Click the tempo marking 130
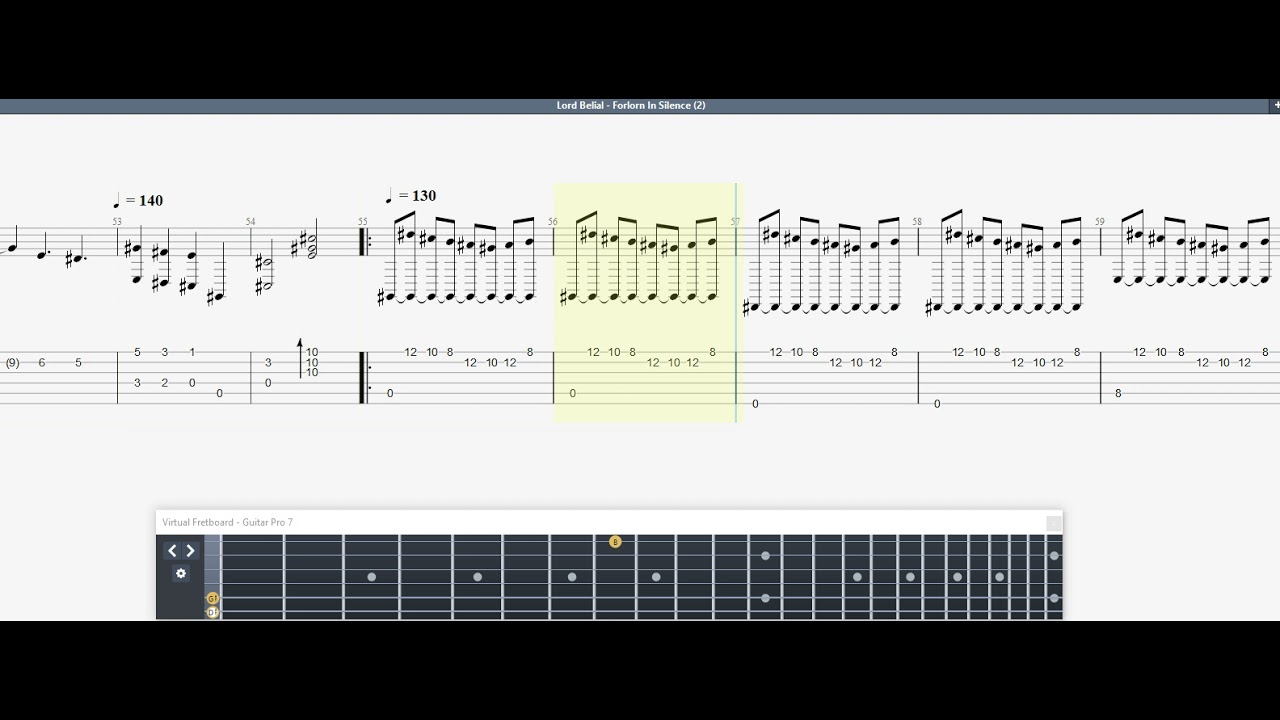The image size is (1280, 720). pyautogui.click(x=412, y=196)
